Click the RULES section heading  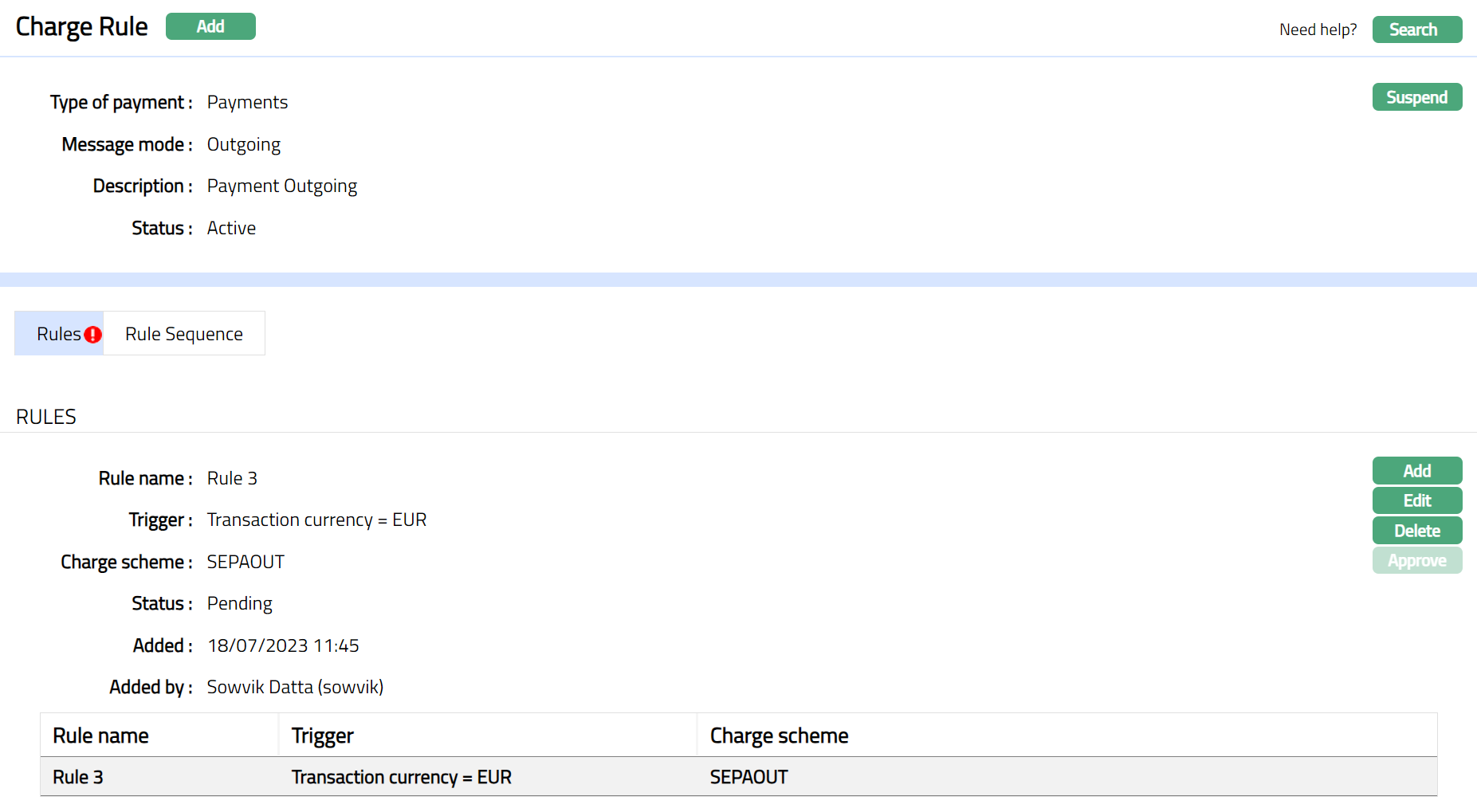pyautogui.click(x=46, y=417)
